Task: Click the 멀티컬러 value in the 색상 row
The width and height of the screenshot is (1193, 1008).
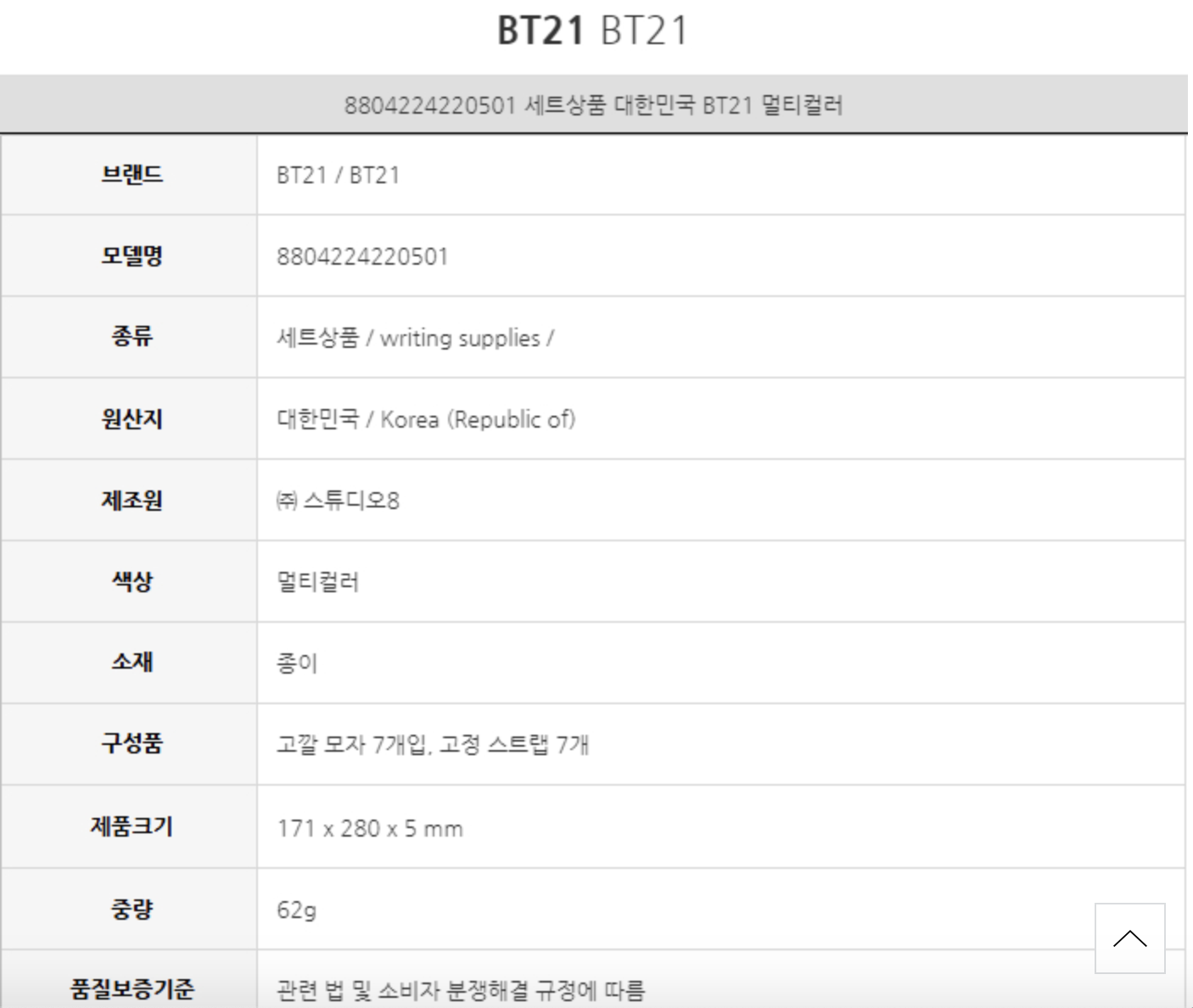Action: [318, 582]
